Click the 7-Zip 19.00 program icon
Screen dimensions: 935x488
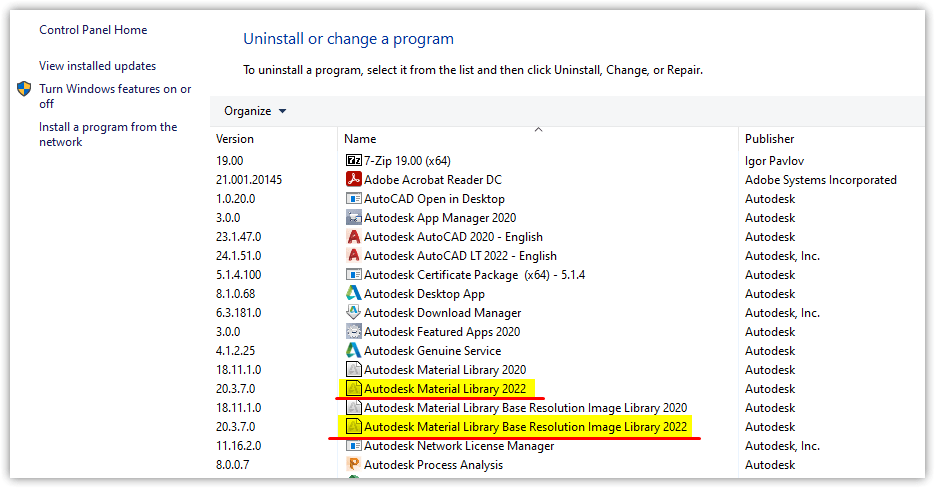click(354, 160)
